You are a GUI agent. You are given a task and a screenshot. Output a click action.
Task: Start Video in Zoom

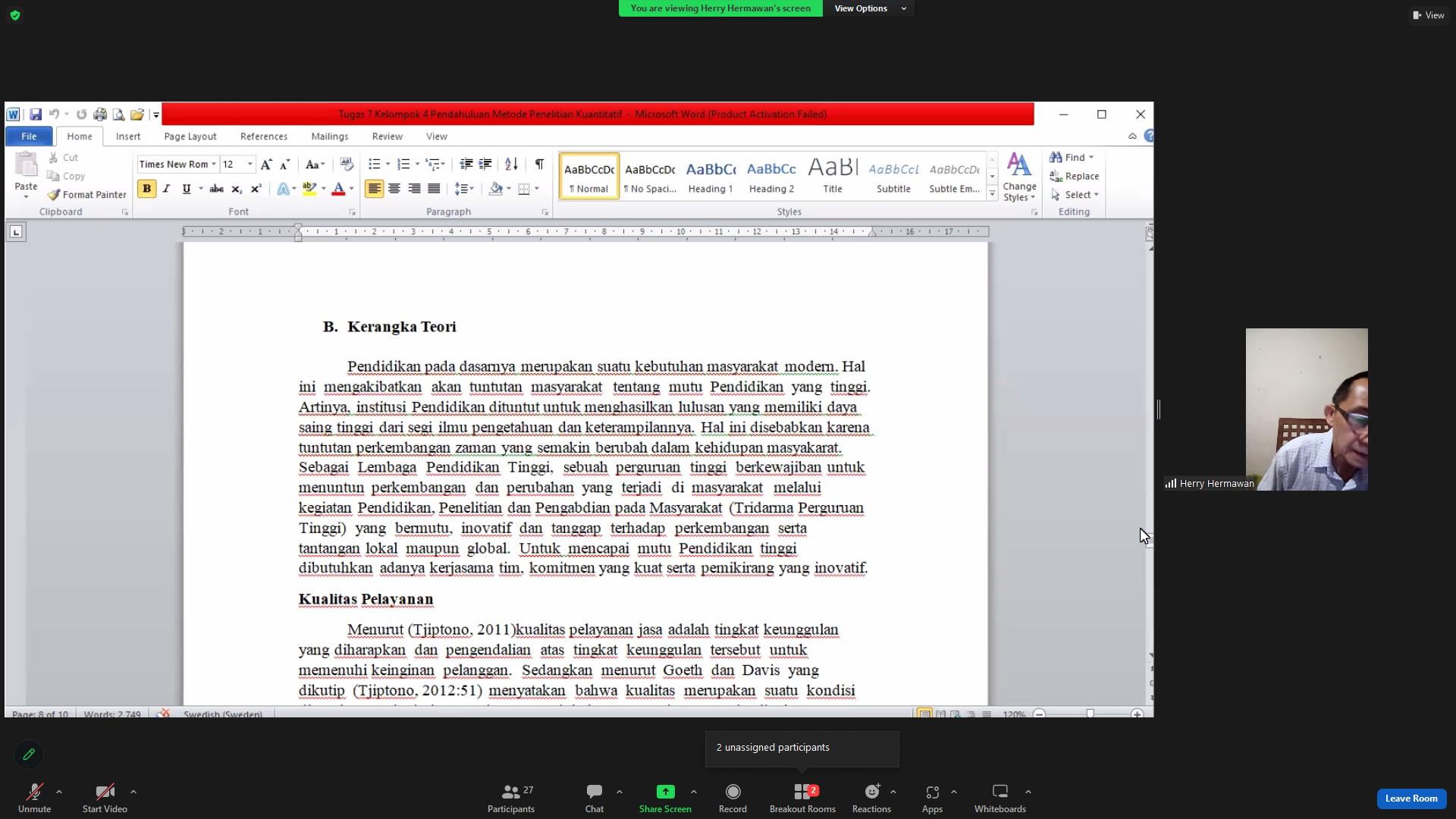pyautogui.click(x=105, y=799)
